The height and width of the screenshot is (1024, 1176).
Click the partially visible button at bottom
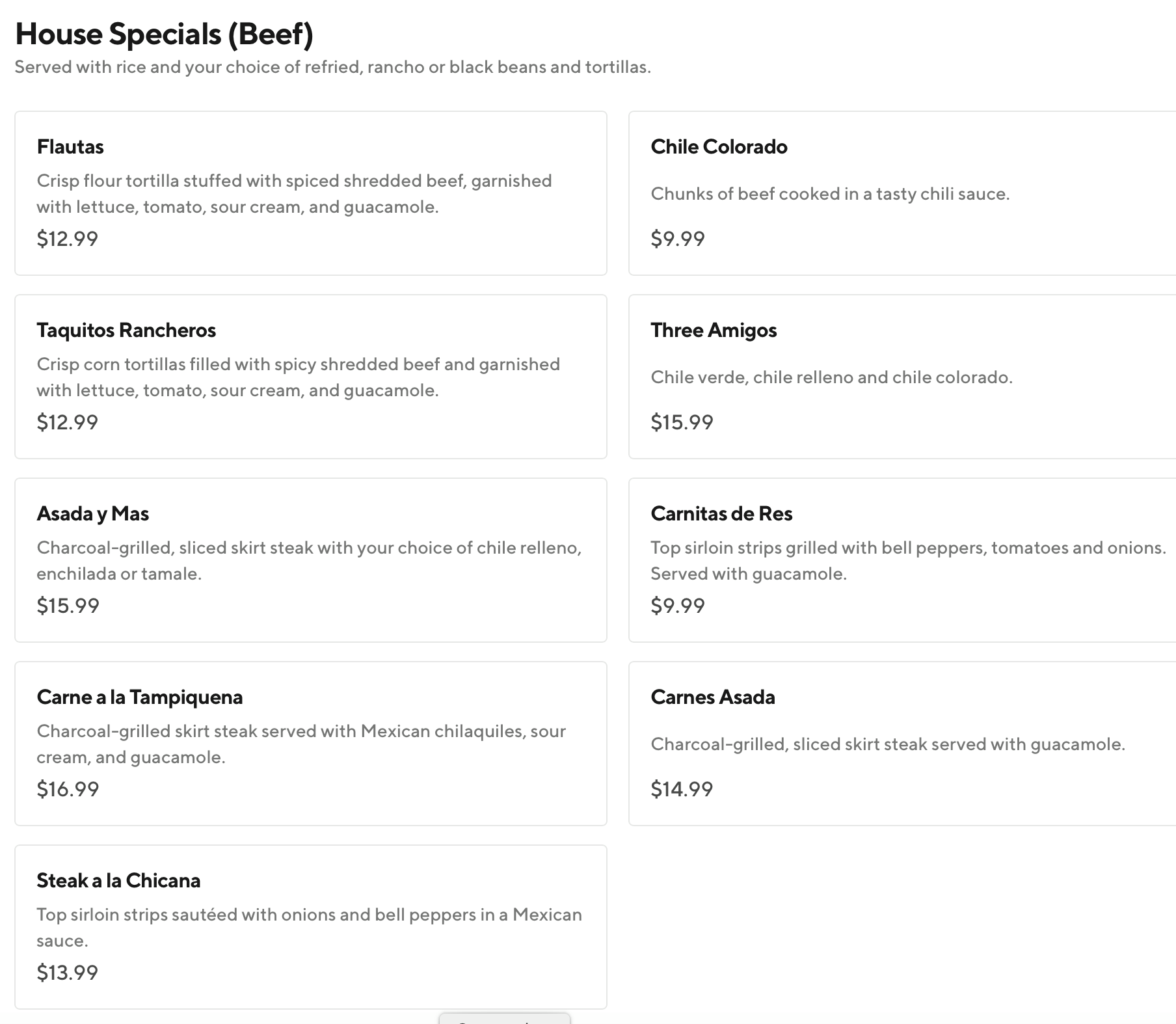pyautogui.click(x=504, y=1019)
